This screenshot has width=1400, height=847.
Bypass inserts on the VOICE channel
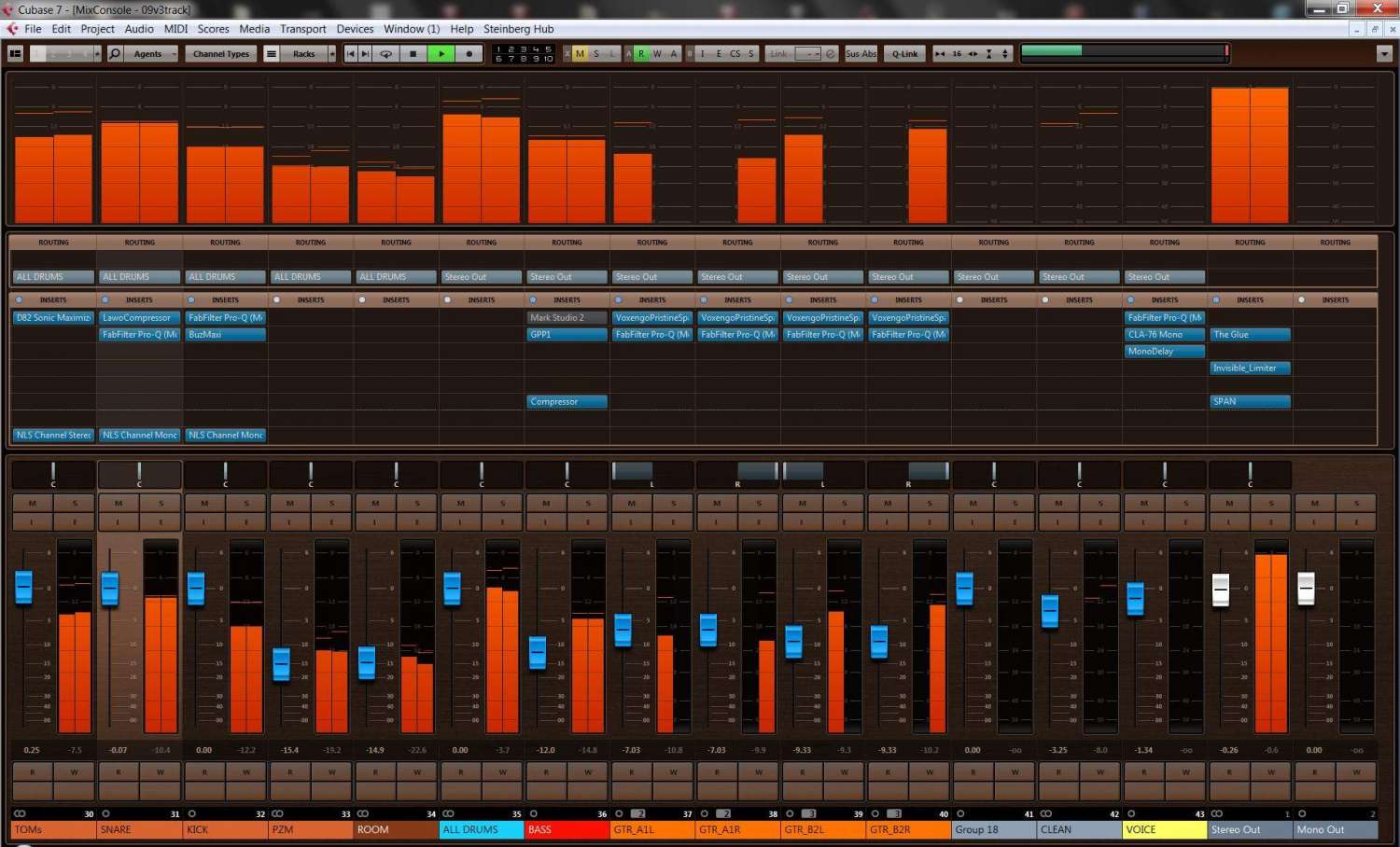click(x=1131, y=300)
